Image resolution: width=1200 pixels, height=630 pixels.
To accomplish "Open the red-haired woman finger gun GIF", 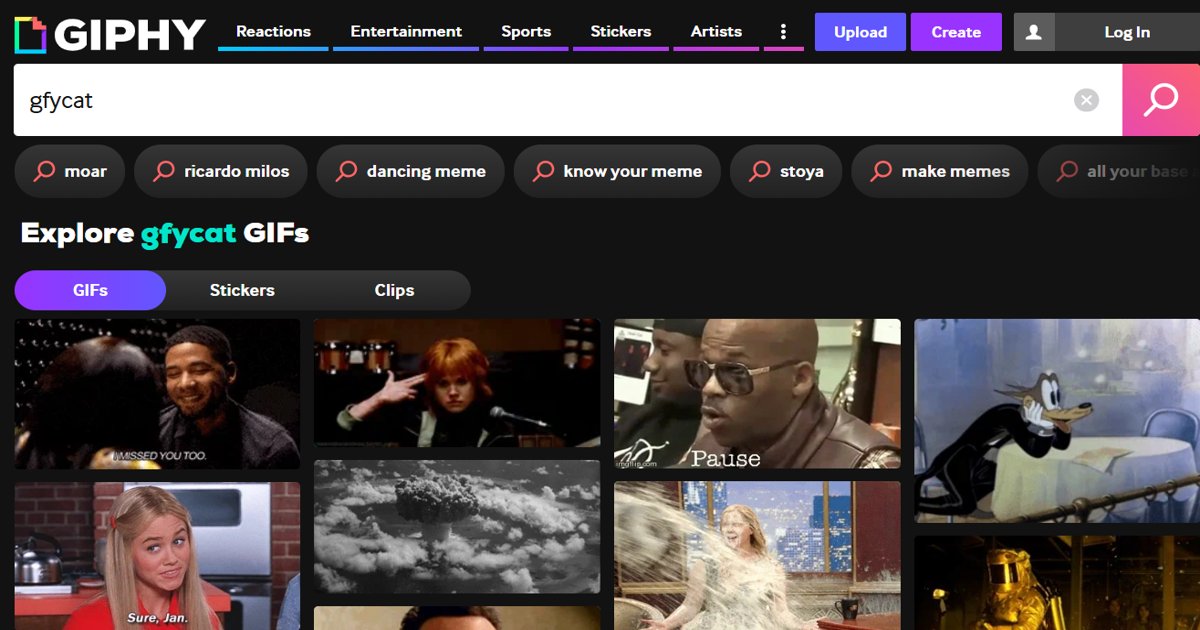I will tap(457, 383).
